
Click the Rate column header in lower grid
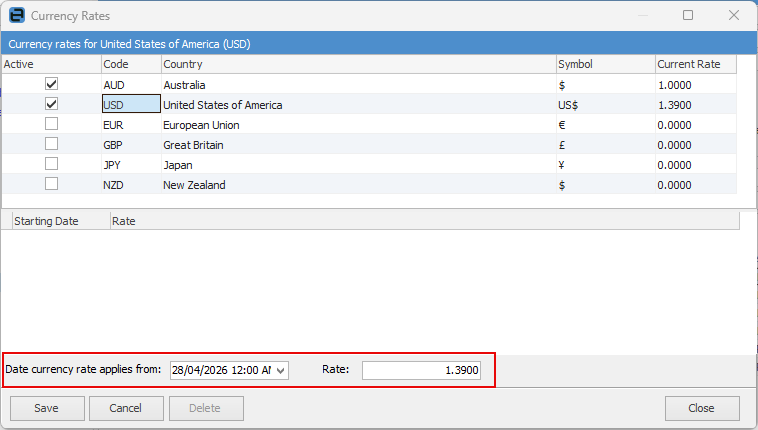[425, 221]
